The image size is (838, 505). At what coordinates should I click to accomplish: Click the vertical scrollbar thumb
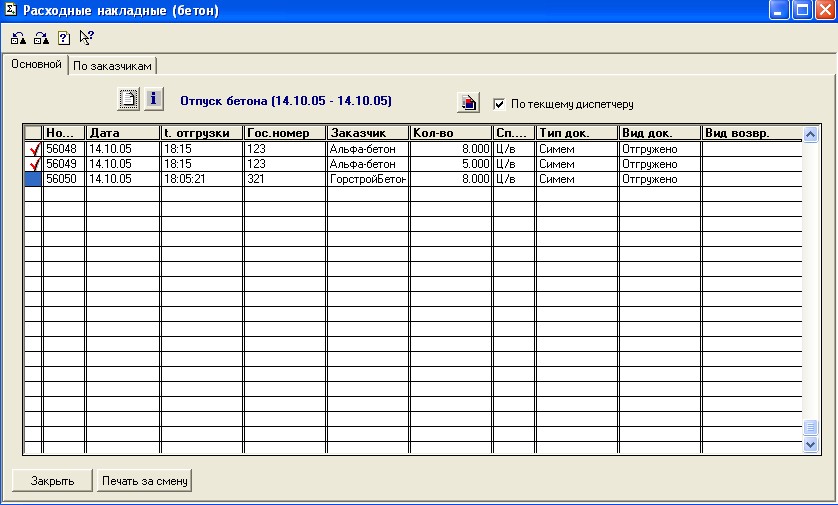click(811, 427)
